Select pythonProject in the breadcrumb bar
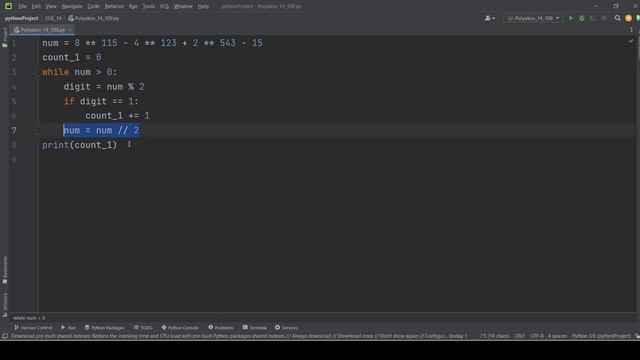The image size is (640, 360). tap(22, 18)
